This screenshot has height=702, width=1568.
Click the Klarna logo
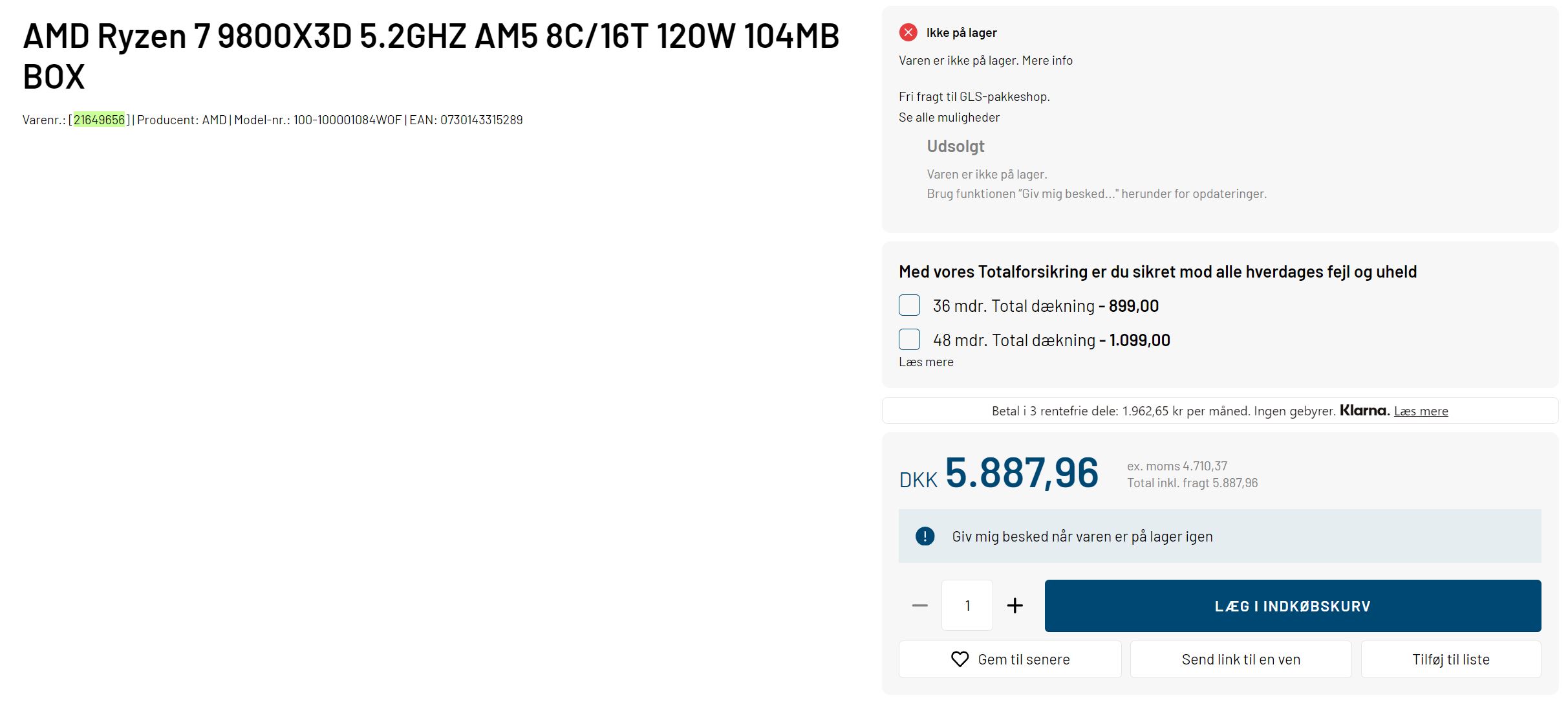pos(1363,410)
